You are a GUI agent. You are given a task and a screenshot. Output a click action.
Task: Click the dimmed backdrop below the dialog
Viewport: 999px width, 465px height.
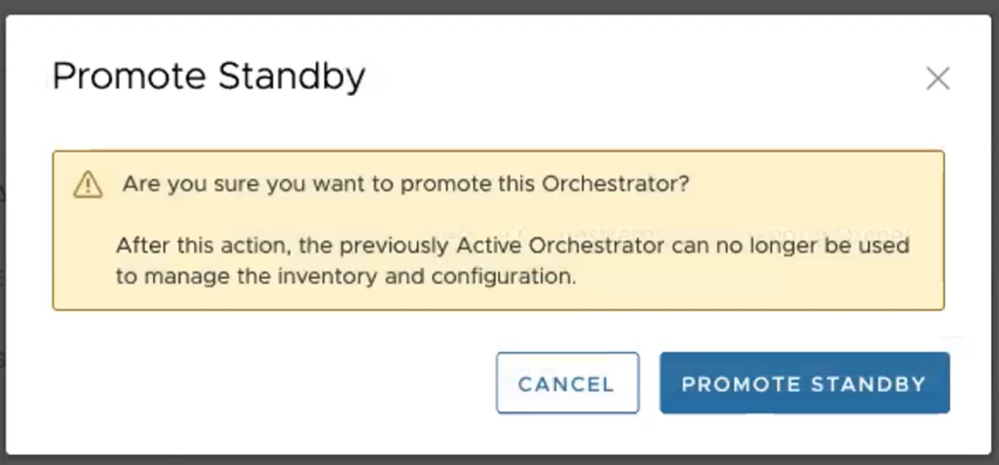(500, 461)
